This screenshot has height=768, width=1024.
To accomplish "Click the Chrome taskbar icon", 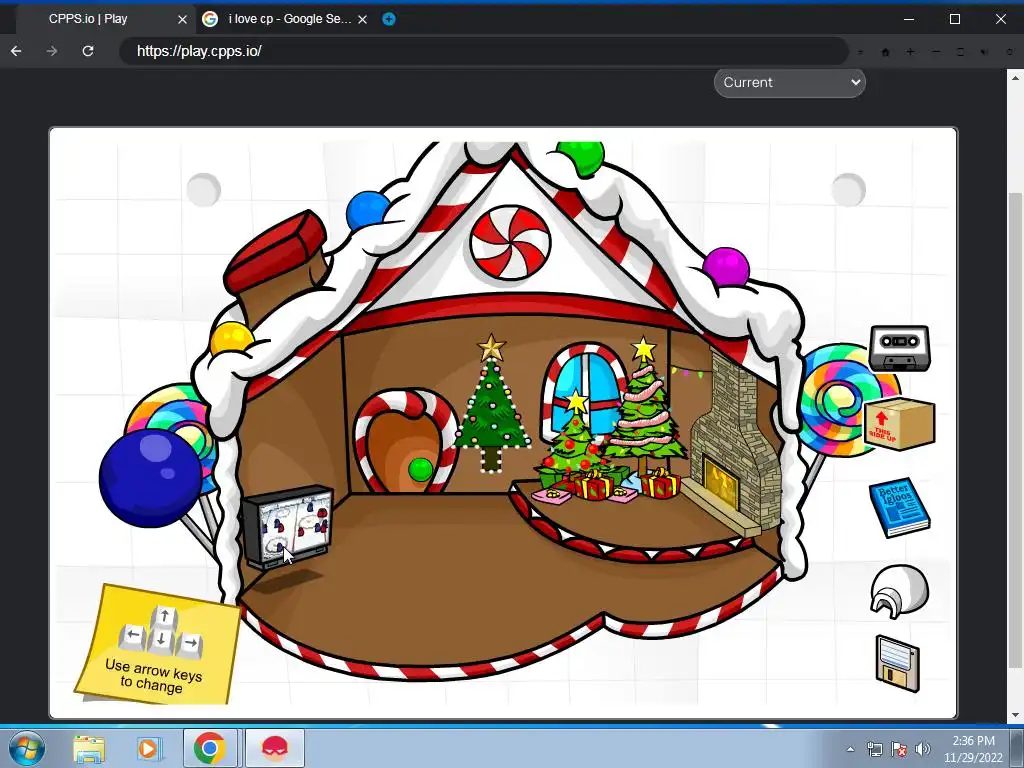I will pyautogui.click(x=209, y=748).
